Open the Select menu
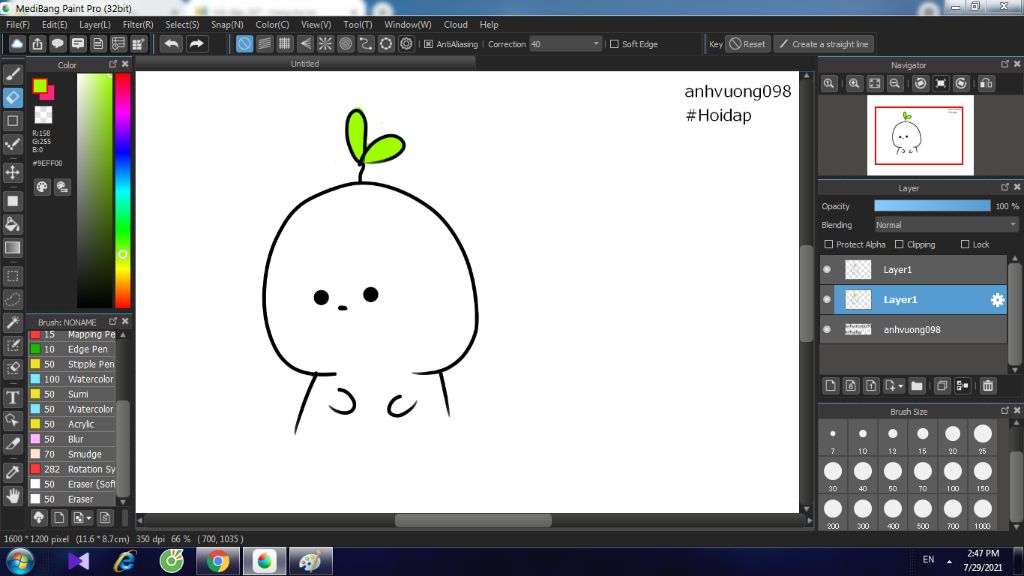The image size is (1024, 576). pos(182,25)
